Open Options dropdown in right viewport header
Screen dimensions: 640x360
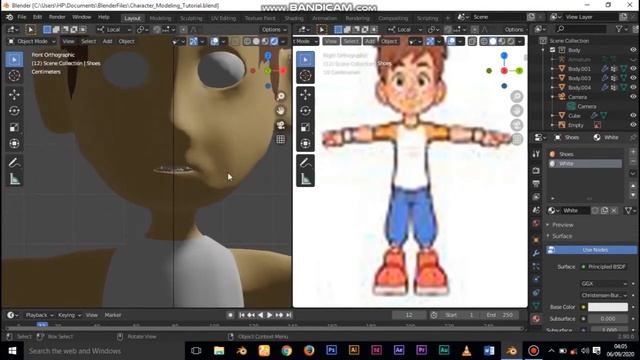[x=515, y=29]
